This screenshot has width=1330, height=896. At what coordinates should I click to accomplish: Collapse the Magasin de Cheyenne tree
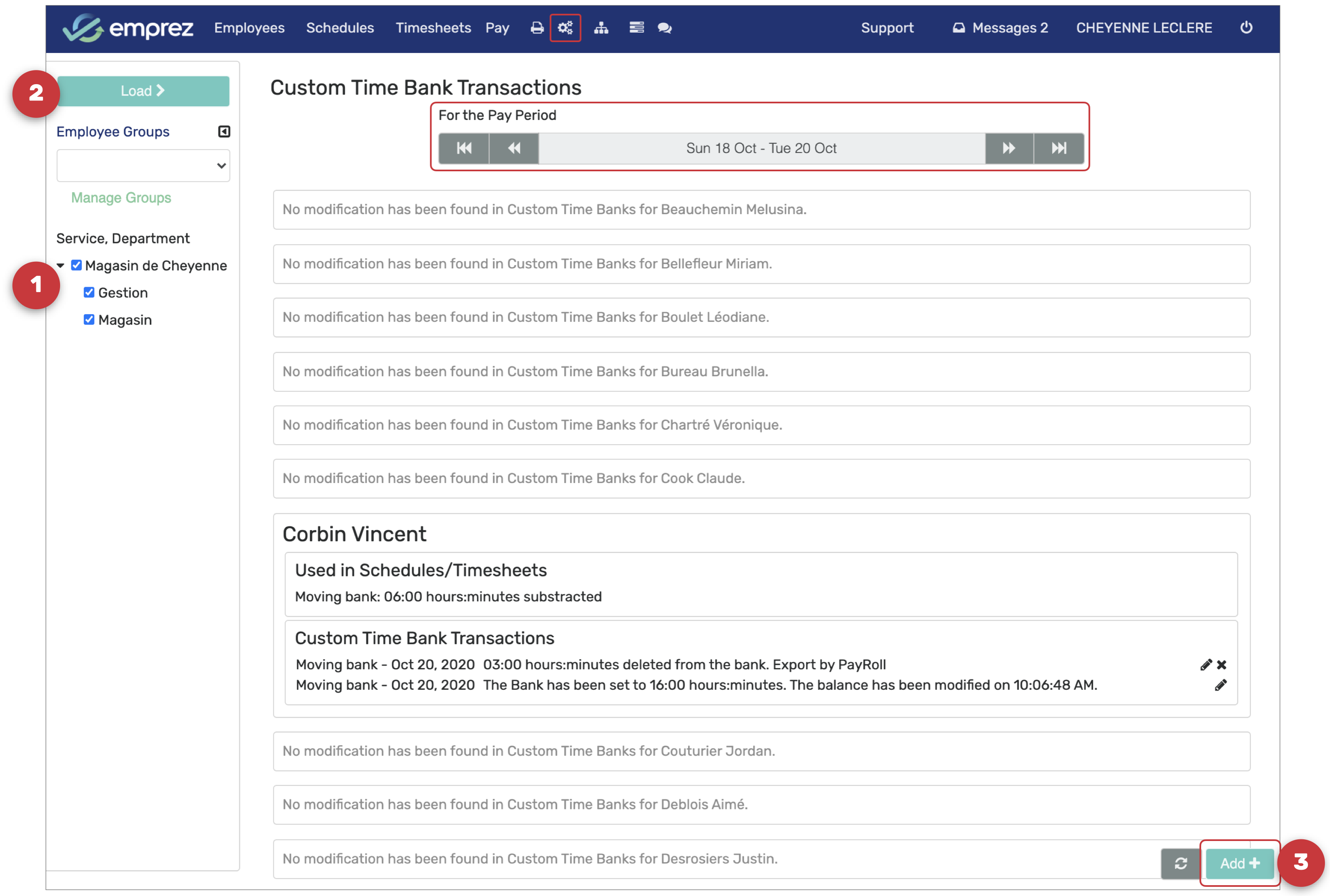point(60,265)
